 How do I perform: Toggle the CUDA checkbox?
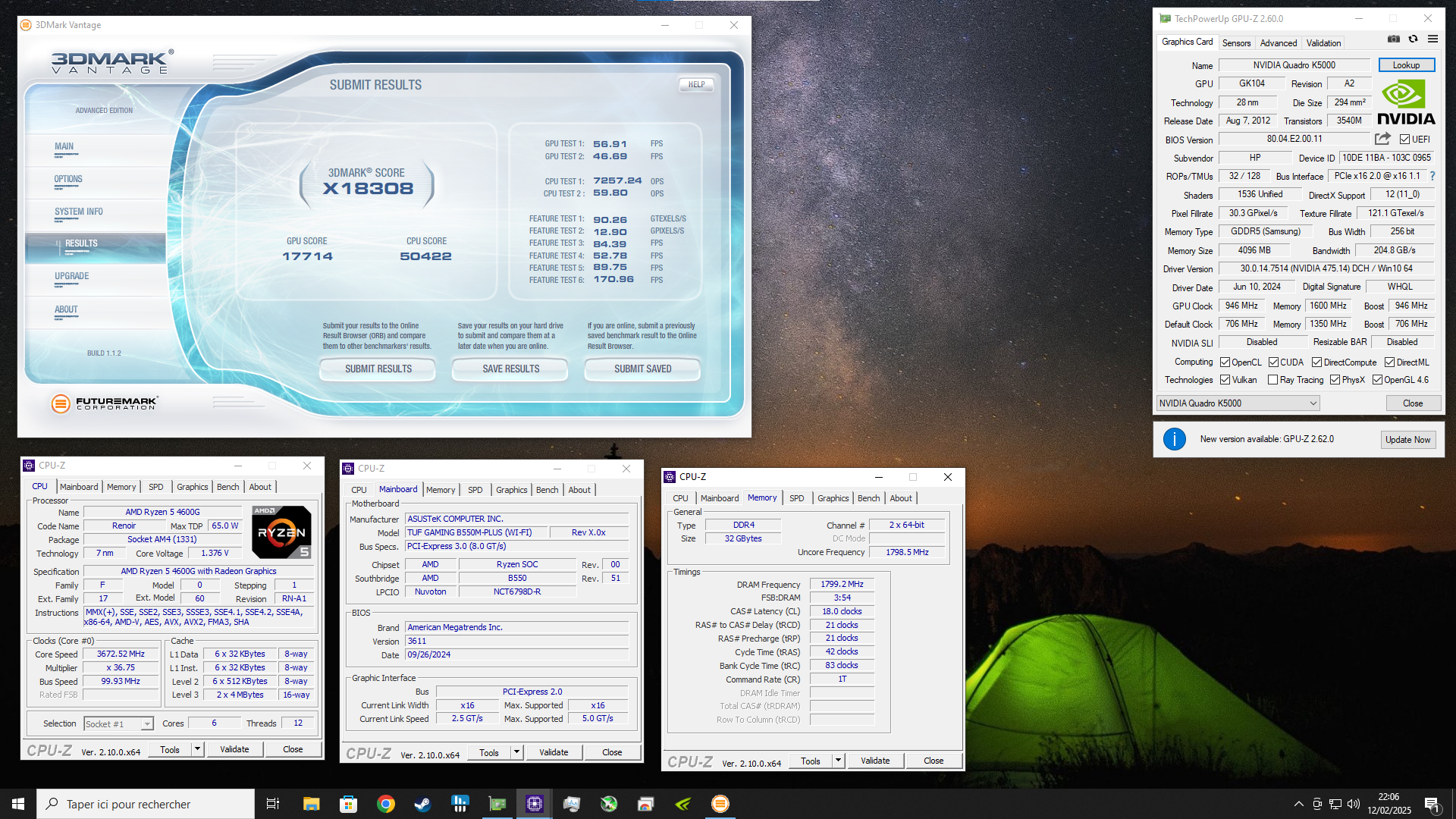click(x=1273, y=362)
